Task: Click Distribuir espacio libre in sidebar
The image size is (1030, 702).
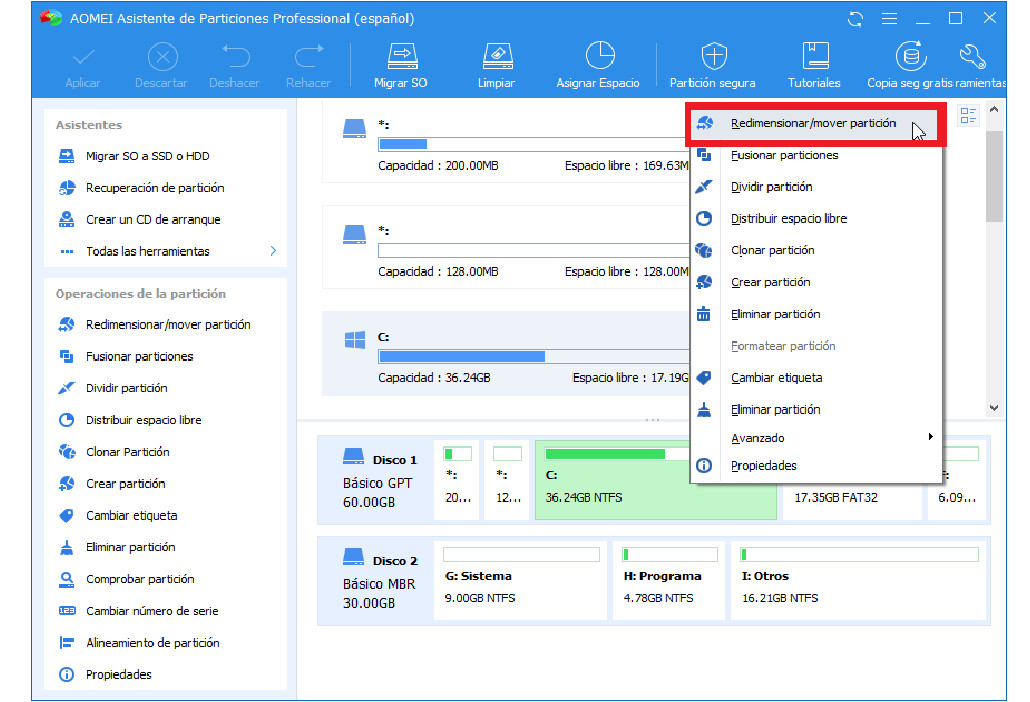Action: point(130,420)
